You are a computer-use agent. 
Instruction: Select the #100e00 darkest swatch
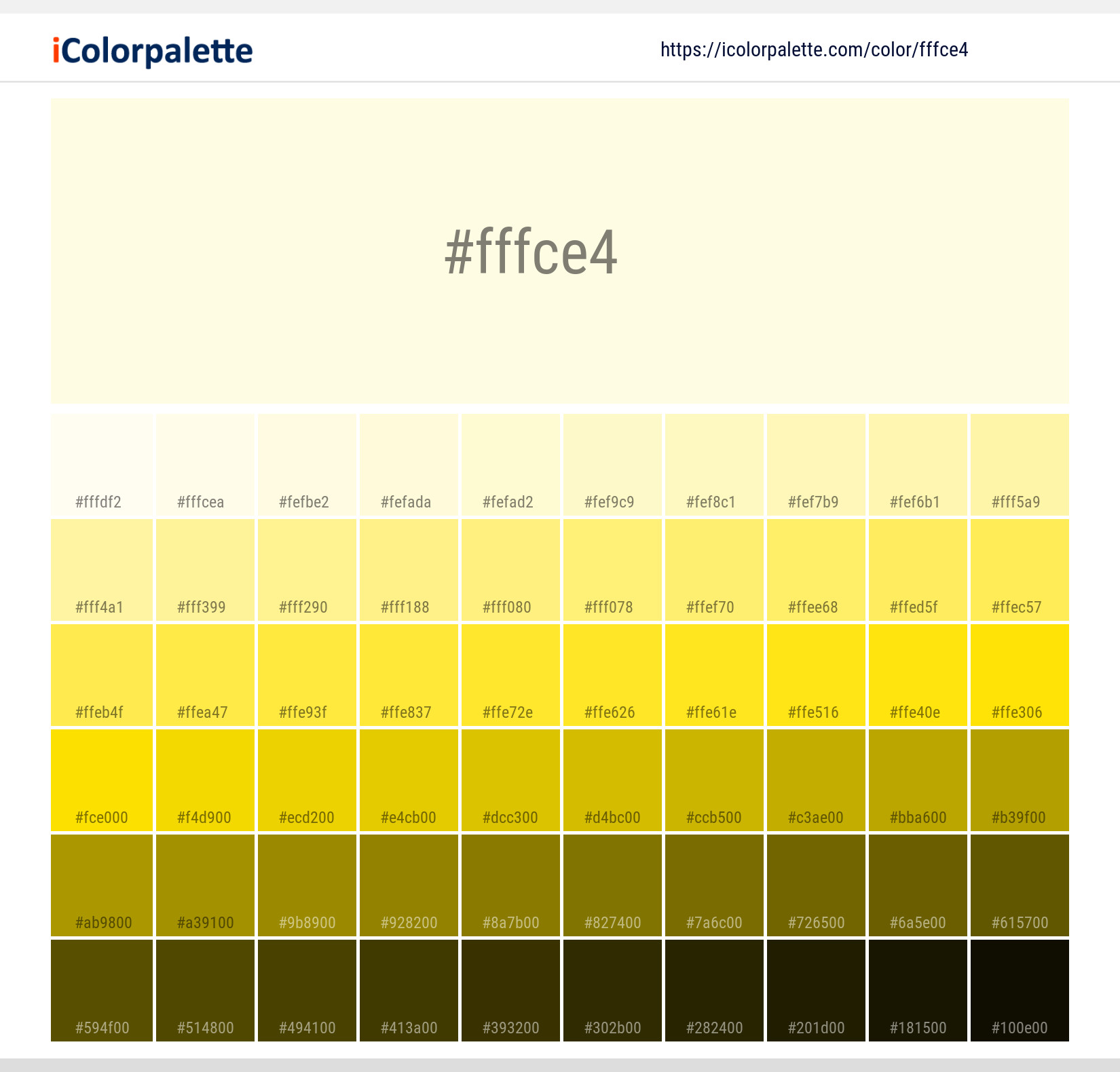click(x=1020, y=991)
